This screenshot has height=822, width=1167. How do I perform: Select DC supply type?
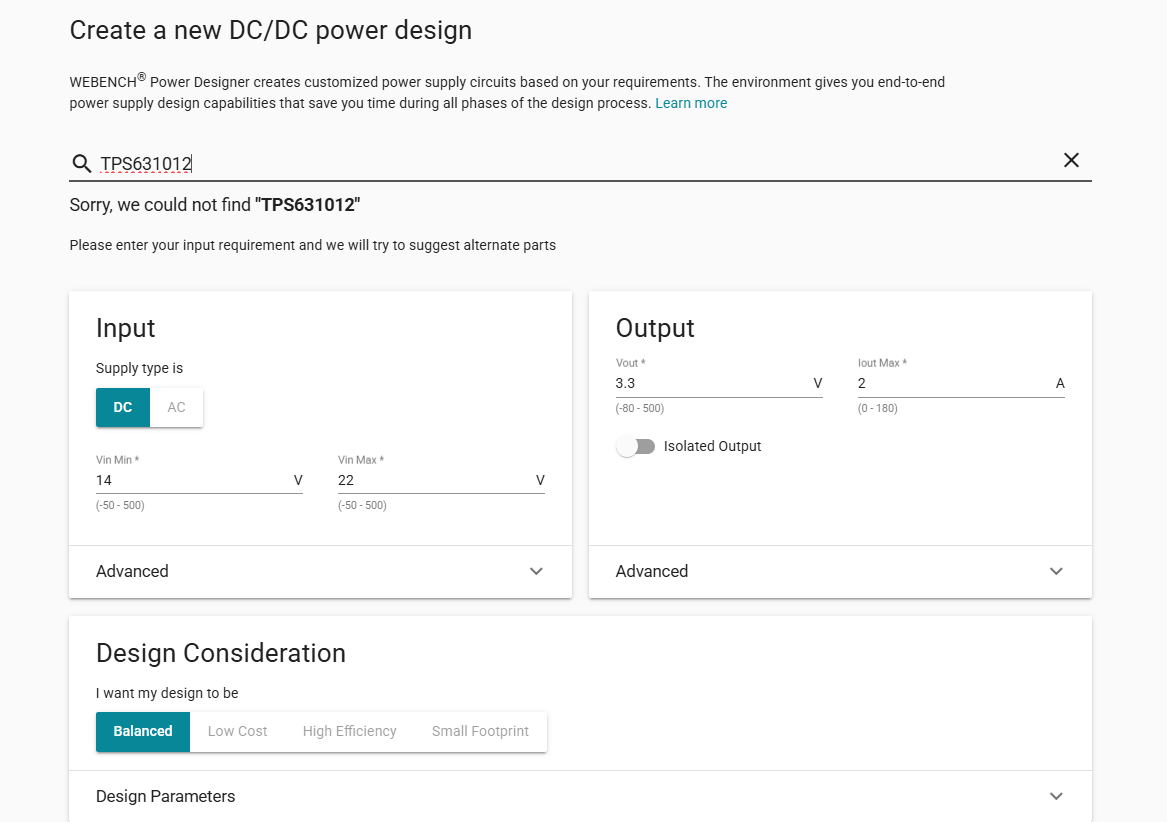click(123, 407)
